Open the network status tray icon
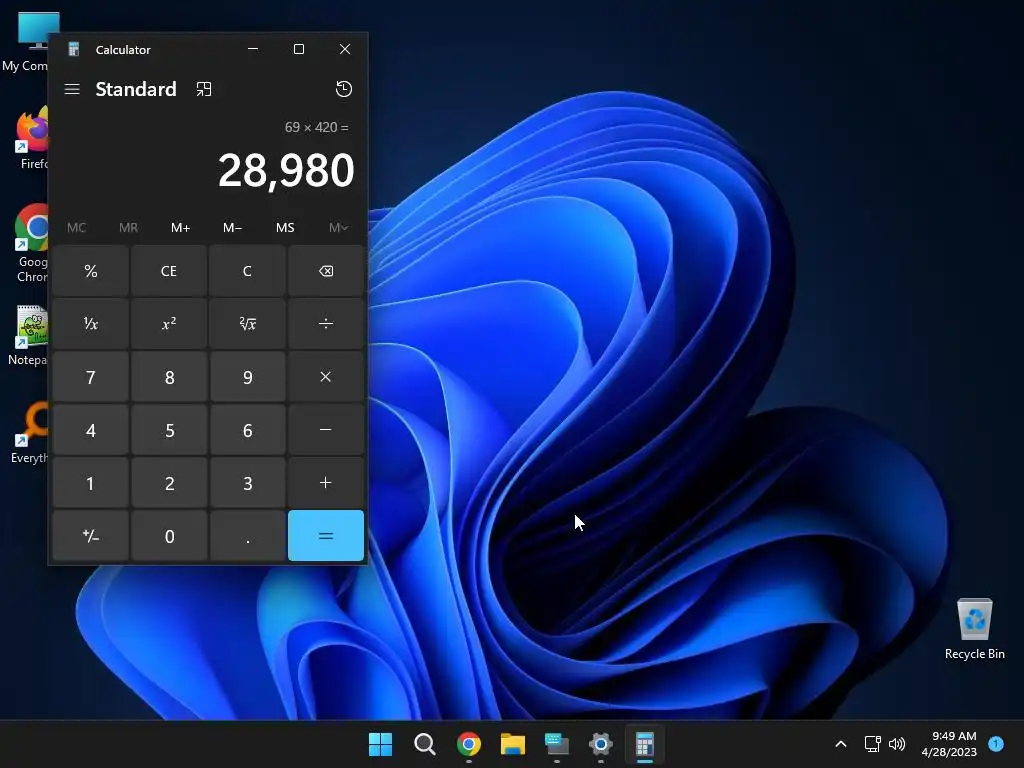Screen dimensions: 1024x768 (x=872, y=744)
